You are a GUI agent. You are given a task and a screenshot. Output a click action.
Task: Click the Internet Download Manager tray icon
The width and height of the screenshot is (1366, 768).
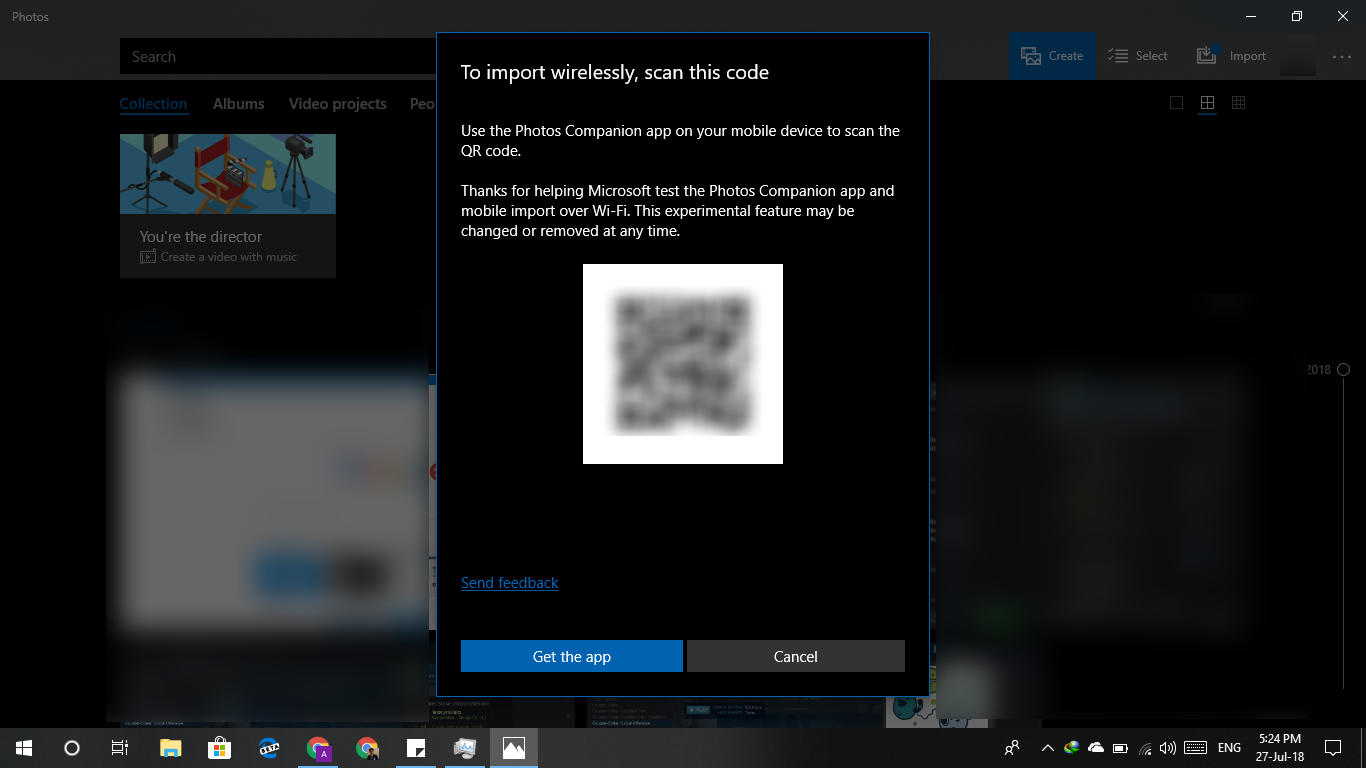click(1072, 748)
